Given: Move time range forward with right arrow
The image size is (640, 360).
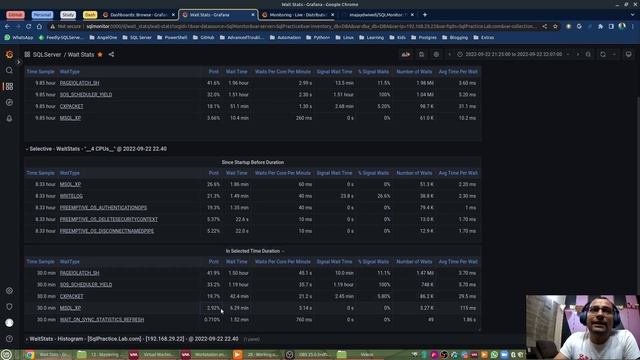Looking at the screenshot, I should (x=578, y=54).
